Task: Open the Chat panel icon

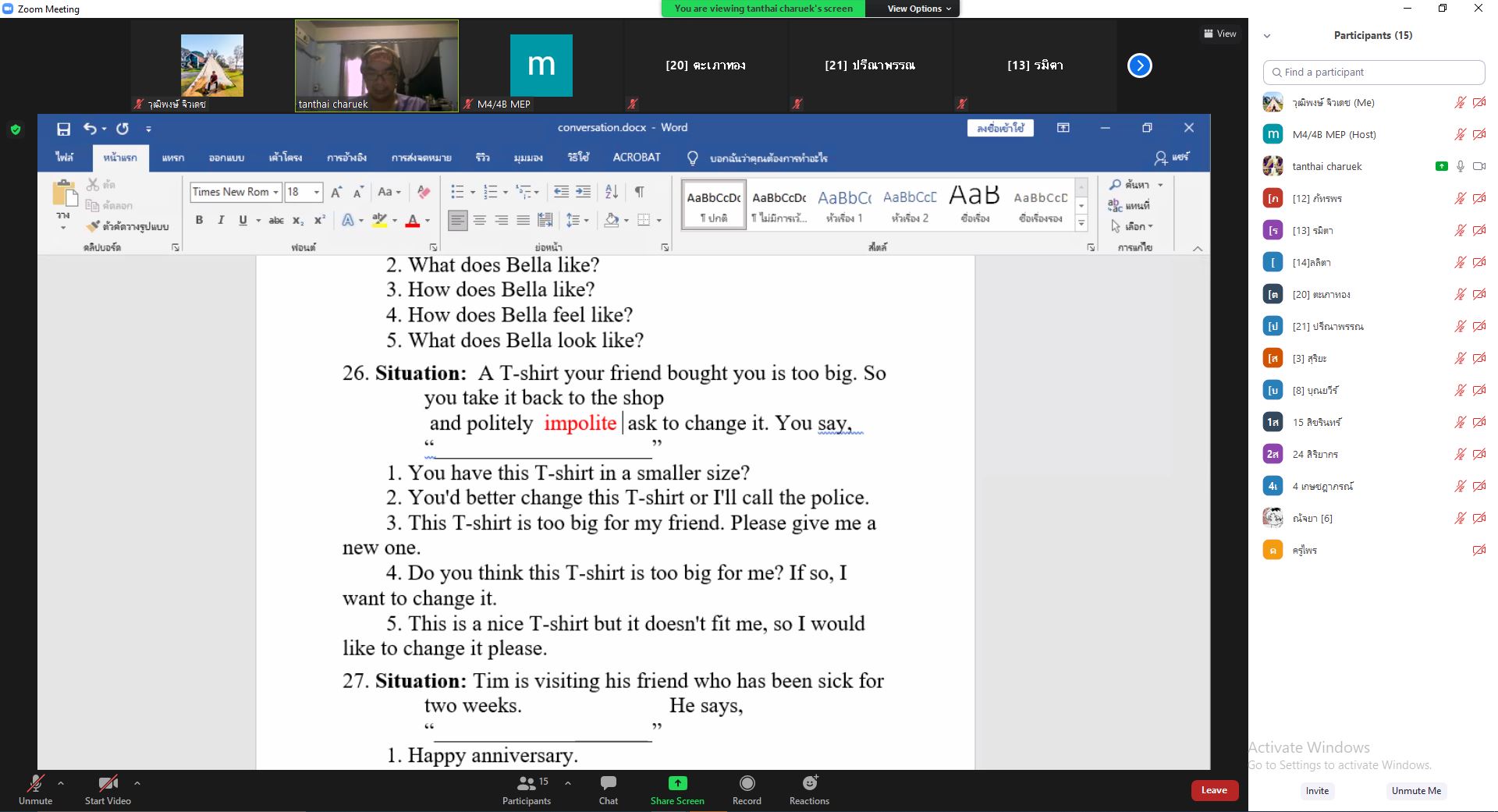Action: point(608,783)
